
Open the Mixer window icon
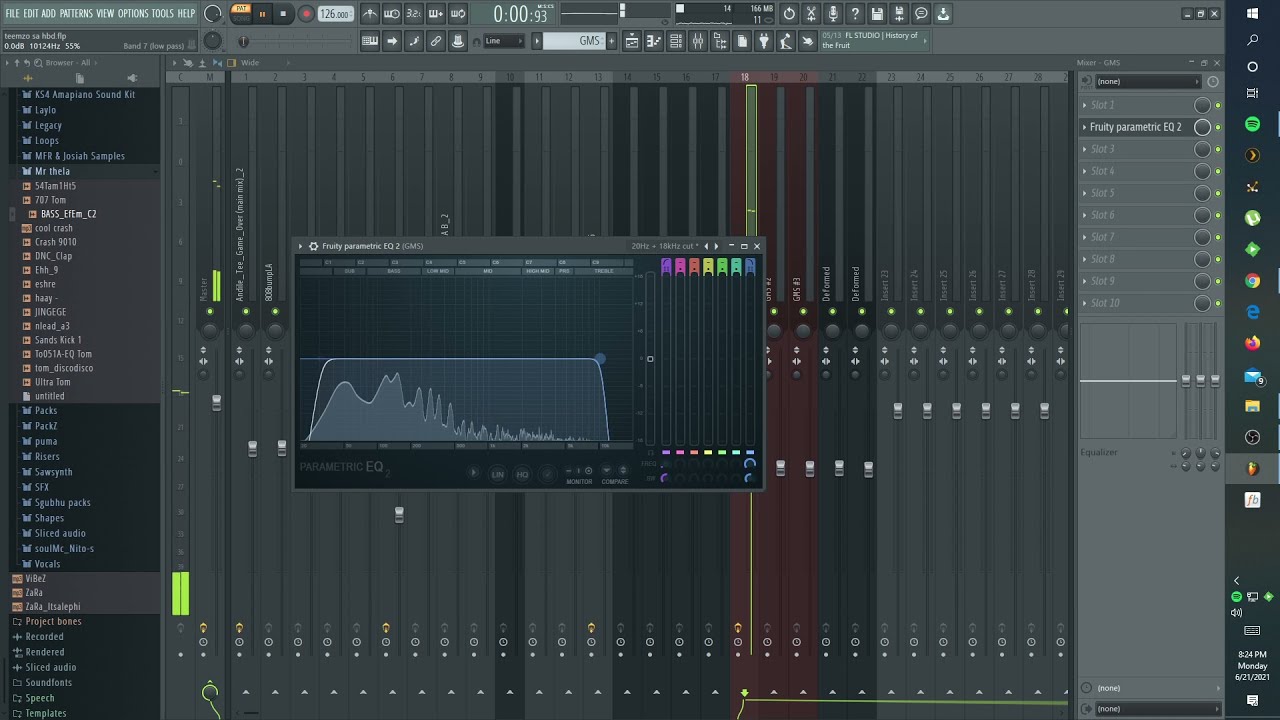(698, 41)
